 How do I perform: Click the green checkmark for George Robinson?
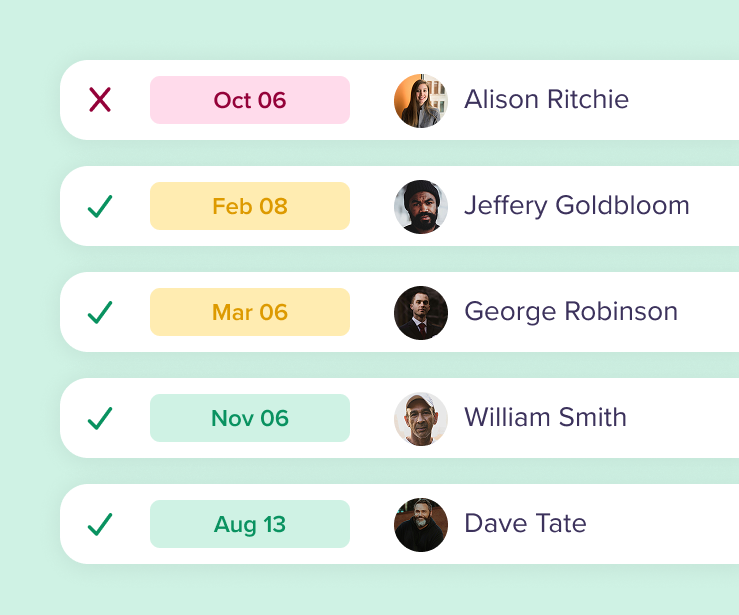100,312
